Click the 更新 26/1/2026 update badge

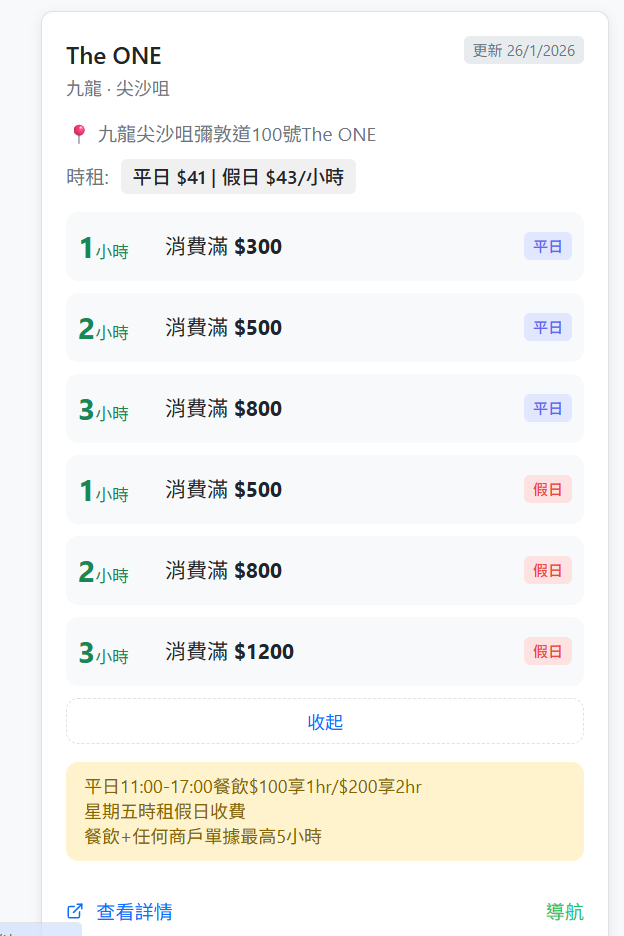(523, 51)
